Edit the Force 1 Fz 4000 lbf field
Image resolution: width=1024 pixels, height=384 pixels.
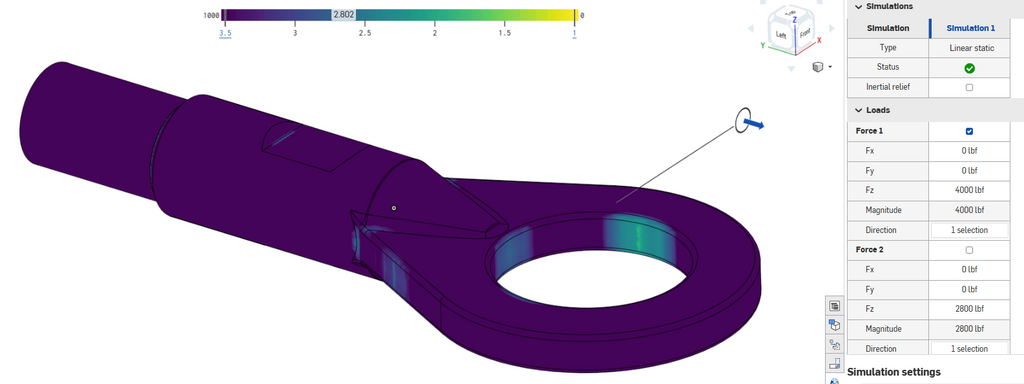(969, 191)
